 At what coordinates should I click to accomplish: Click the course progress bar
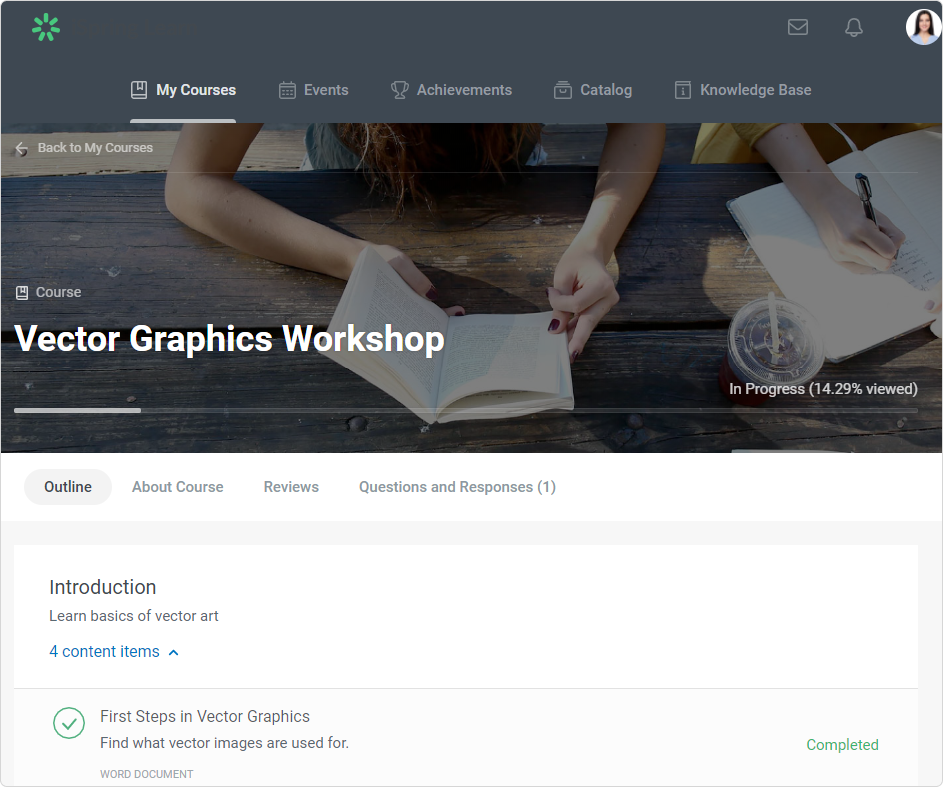(x=465, y=410)
